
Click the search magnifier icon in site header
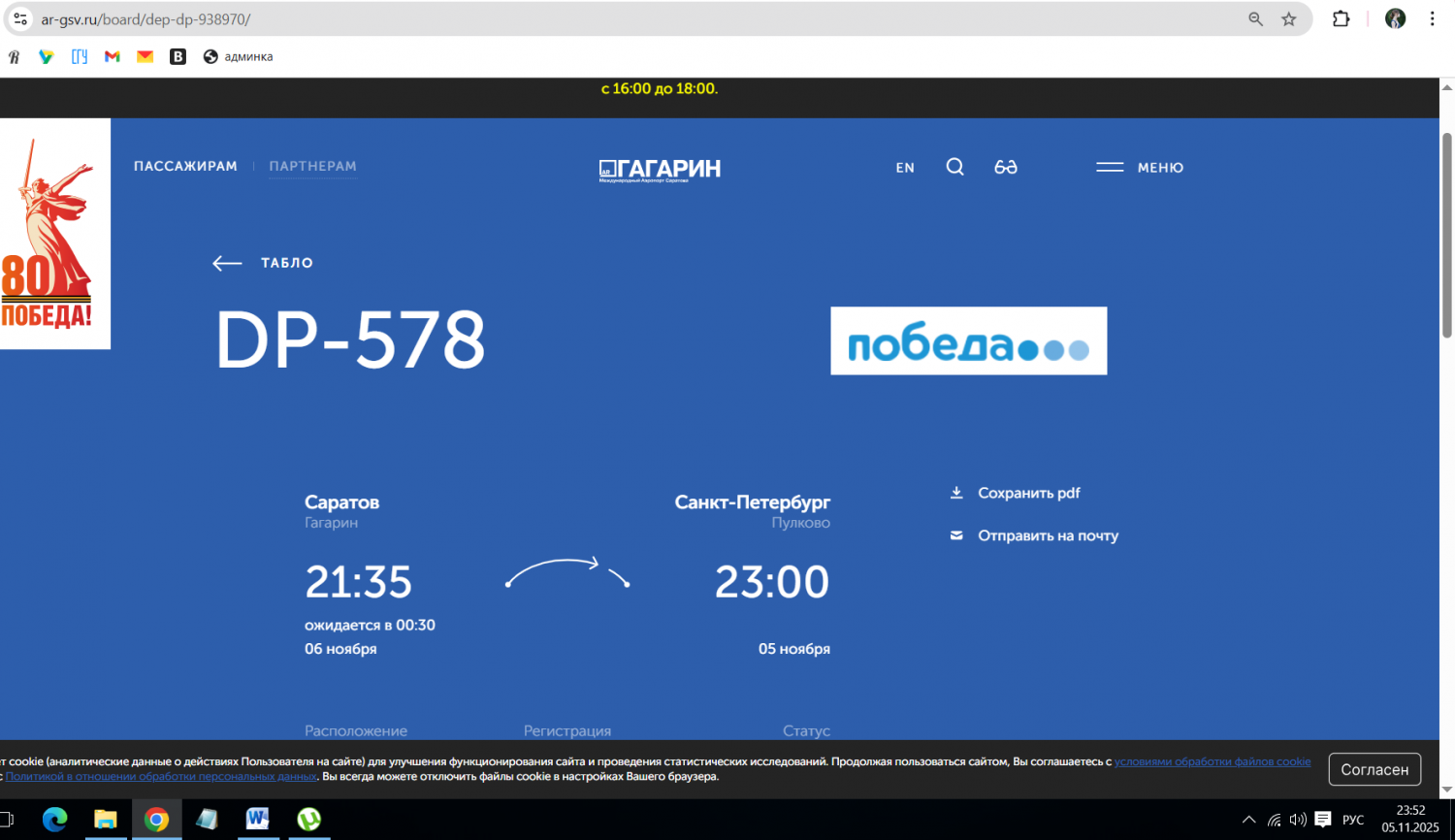click(954, 167)
